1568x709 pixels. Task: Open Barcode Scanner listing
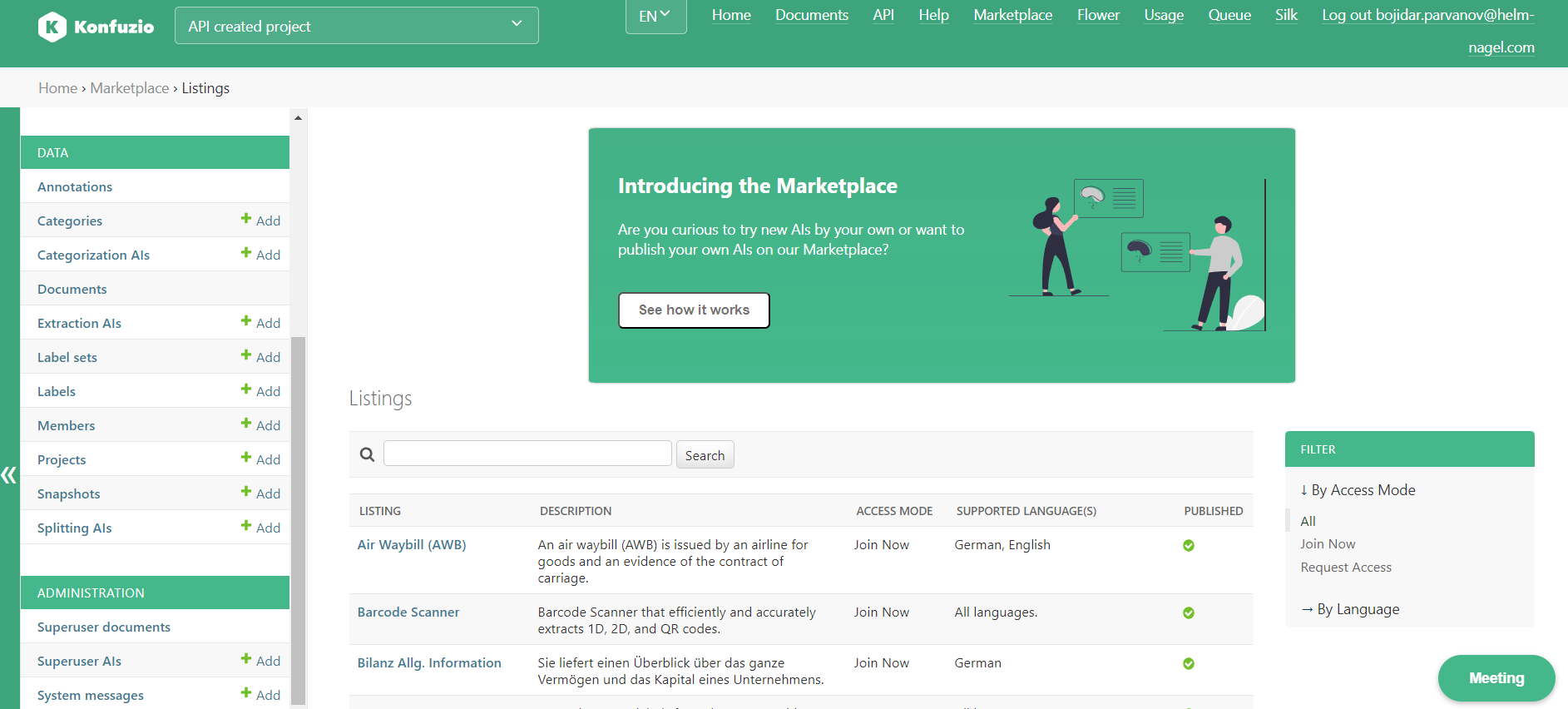click(408, 612)
